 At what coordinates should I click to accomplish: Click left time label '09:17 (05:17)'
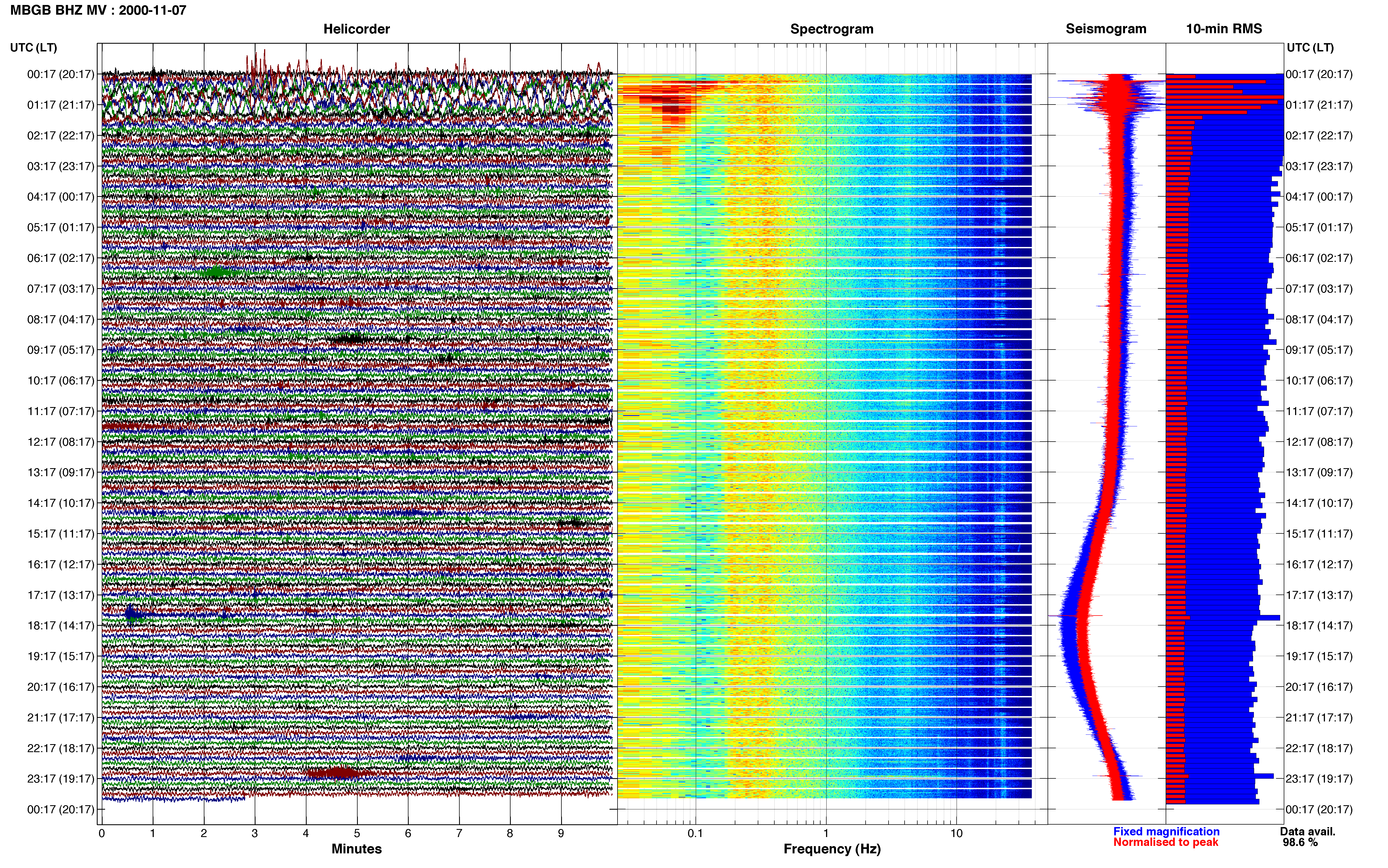[x=60, y=350]
